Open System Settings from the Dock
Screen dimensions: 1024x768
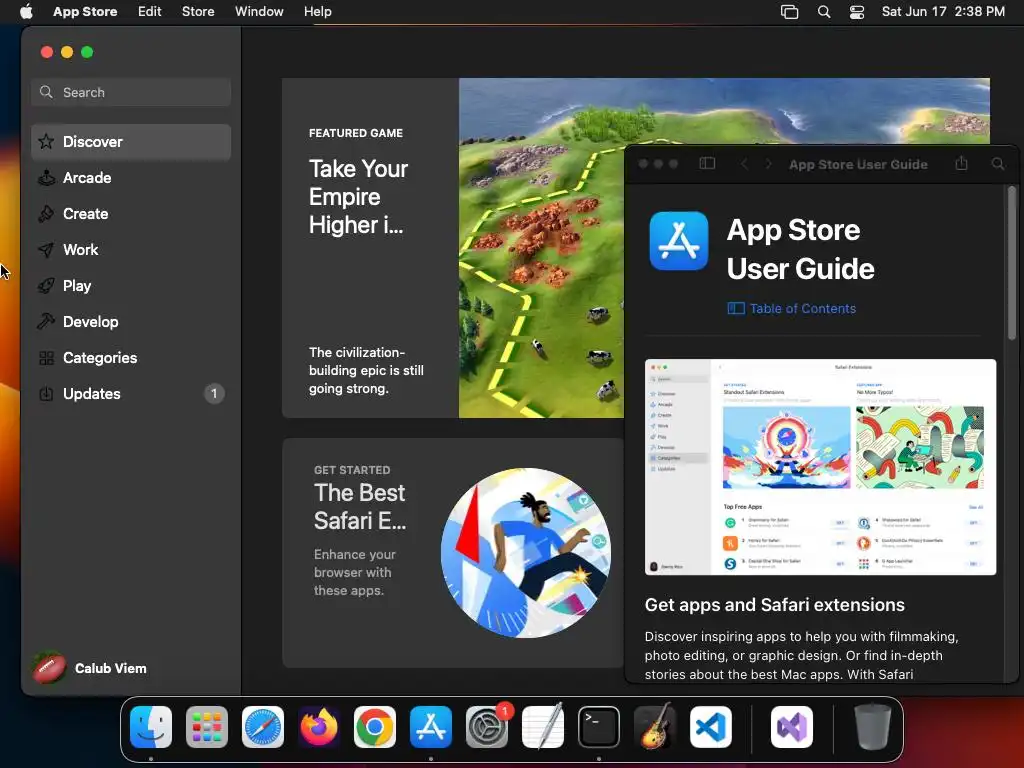pyautogui.click(x=487, y=727)
